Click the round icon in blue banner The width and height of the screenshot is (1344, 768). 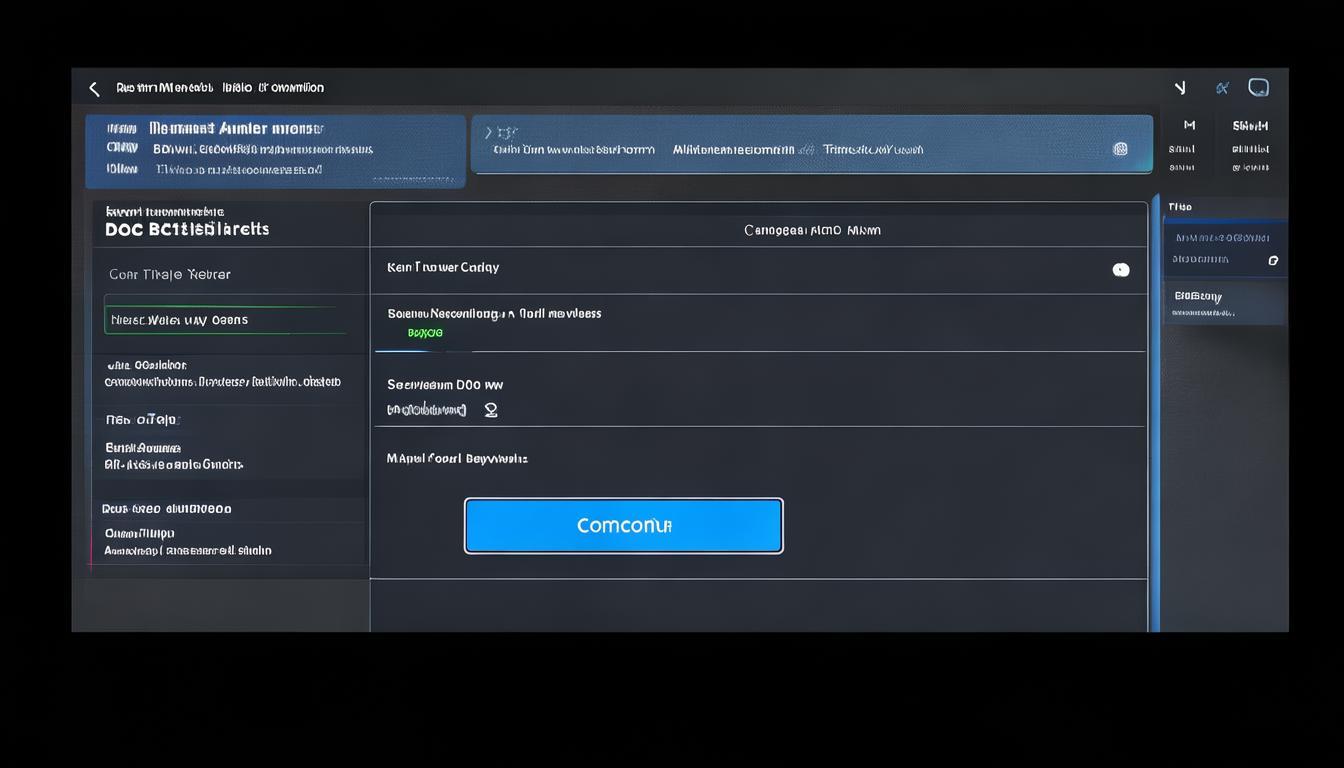(x=1120, y=149)
